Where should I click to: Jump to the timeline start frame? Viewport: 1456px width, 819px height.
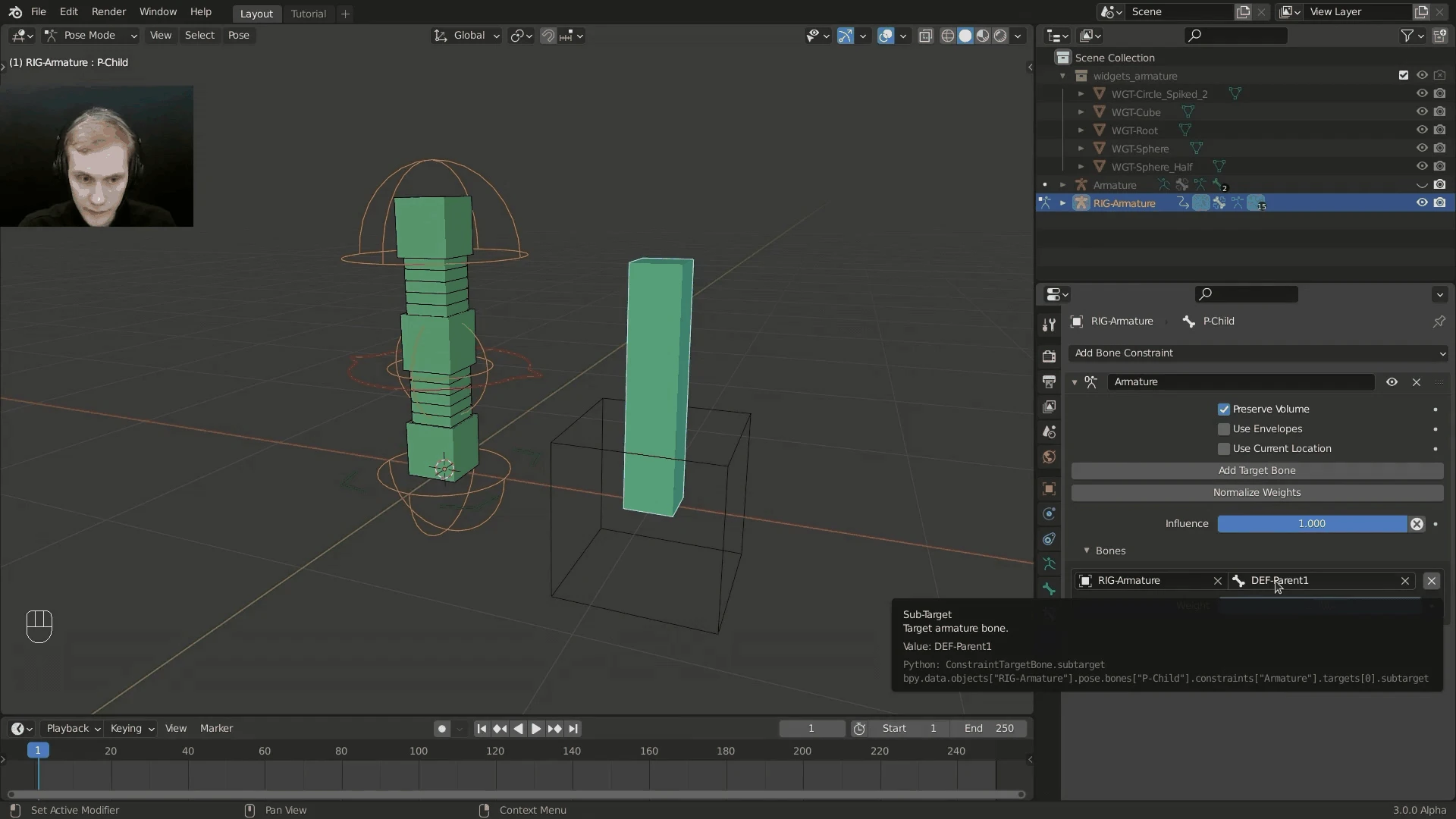point(482,729)
